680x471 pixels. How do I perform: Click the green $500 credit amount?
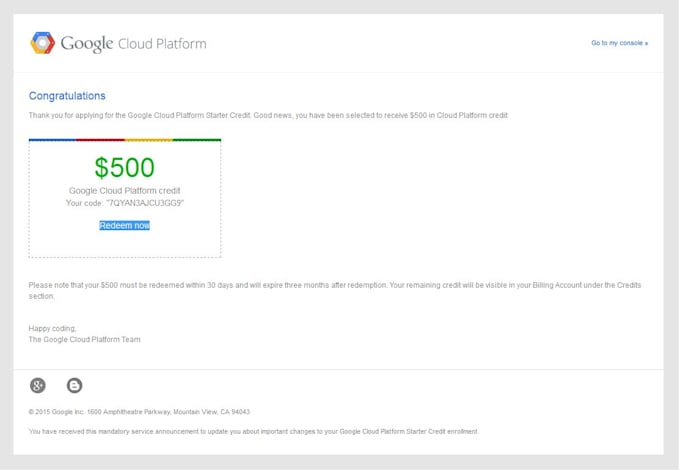124,167
